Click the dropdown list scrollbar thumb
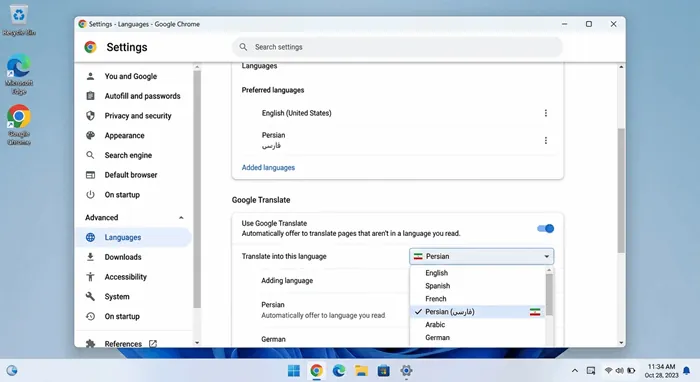 click(549, 295)
